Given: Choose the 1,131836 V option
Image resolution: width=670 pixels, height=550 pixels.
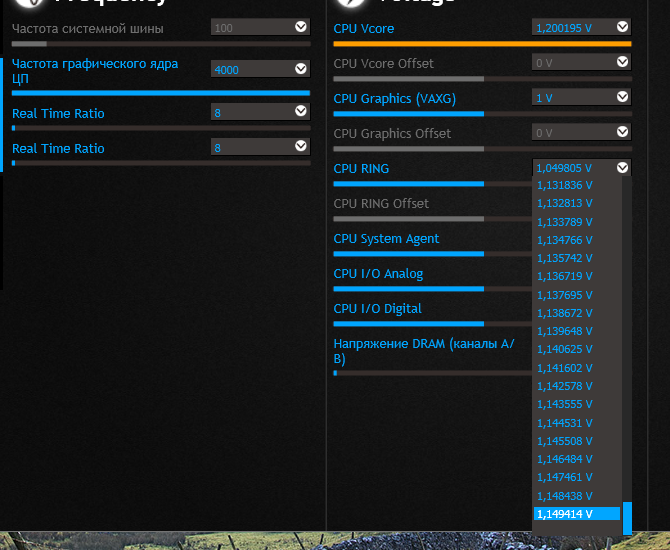Looking at the screenshot, I should [x=576, y=184].
